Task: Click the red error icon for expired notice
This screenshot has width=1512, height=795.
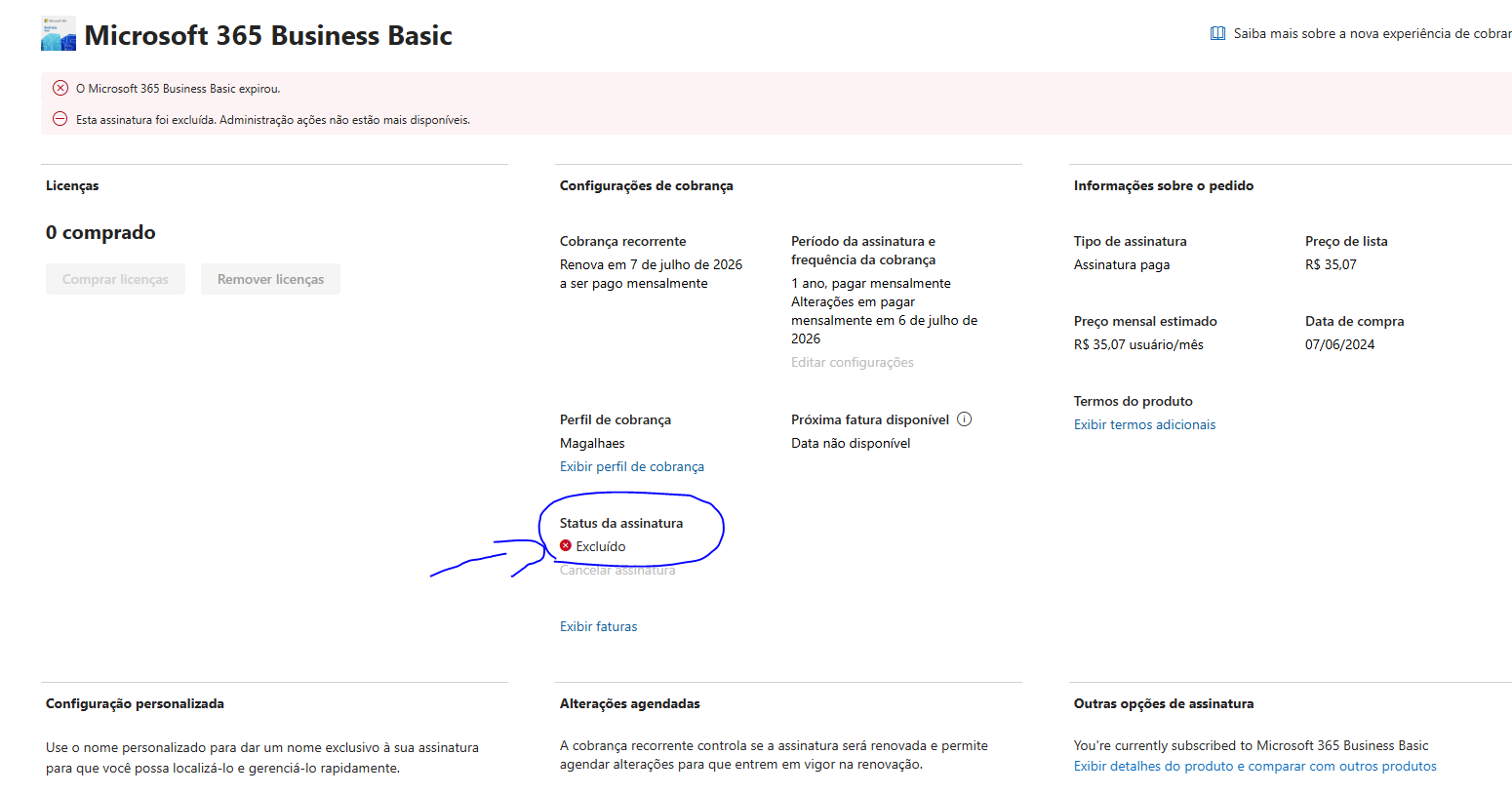Action: pos(60,88)
